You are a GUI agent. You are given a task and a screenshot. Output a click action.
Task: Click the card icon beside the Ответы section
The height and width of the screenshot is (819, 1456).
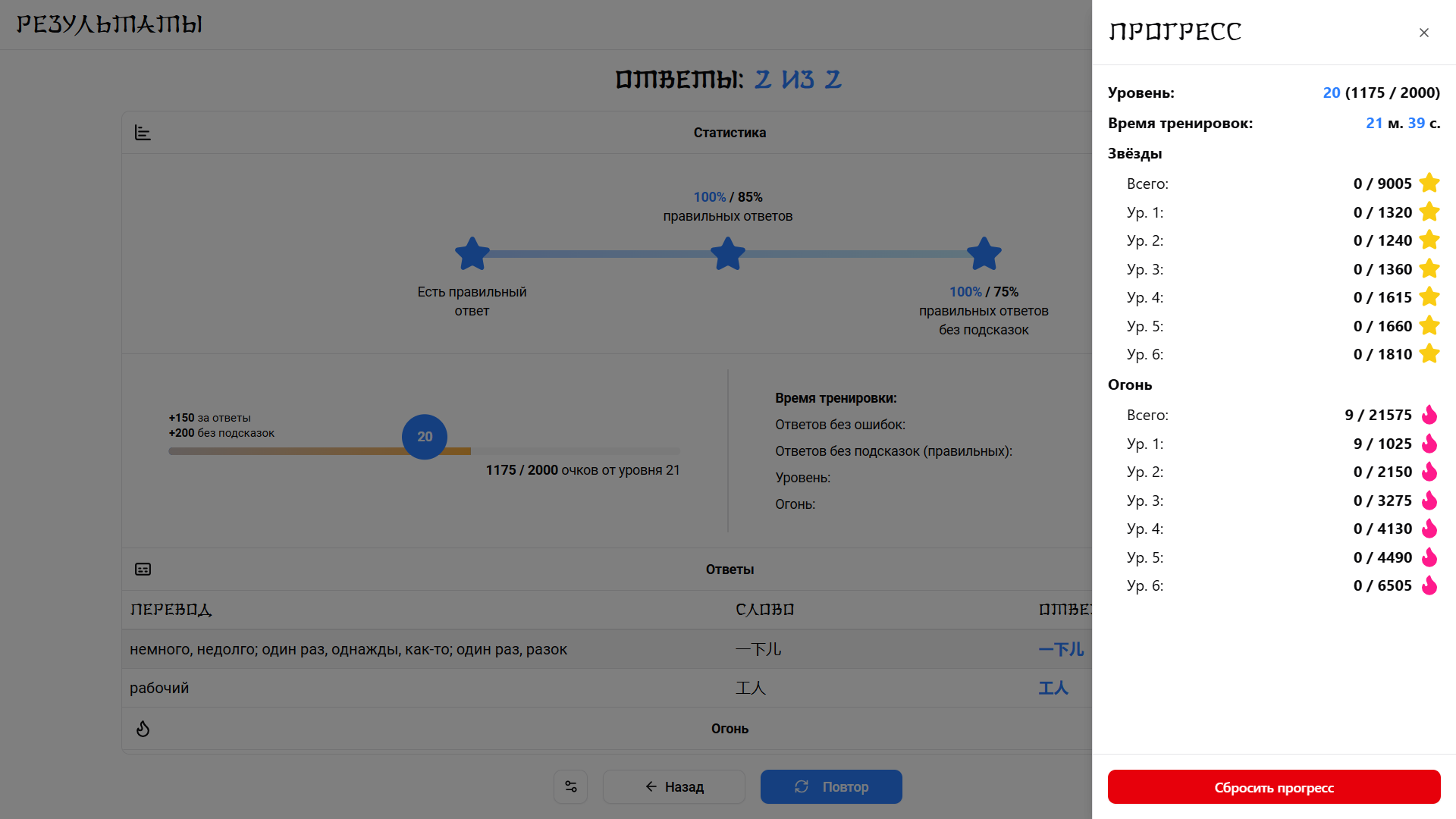pos(143,569)
